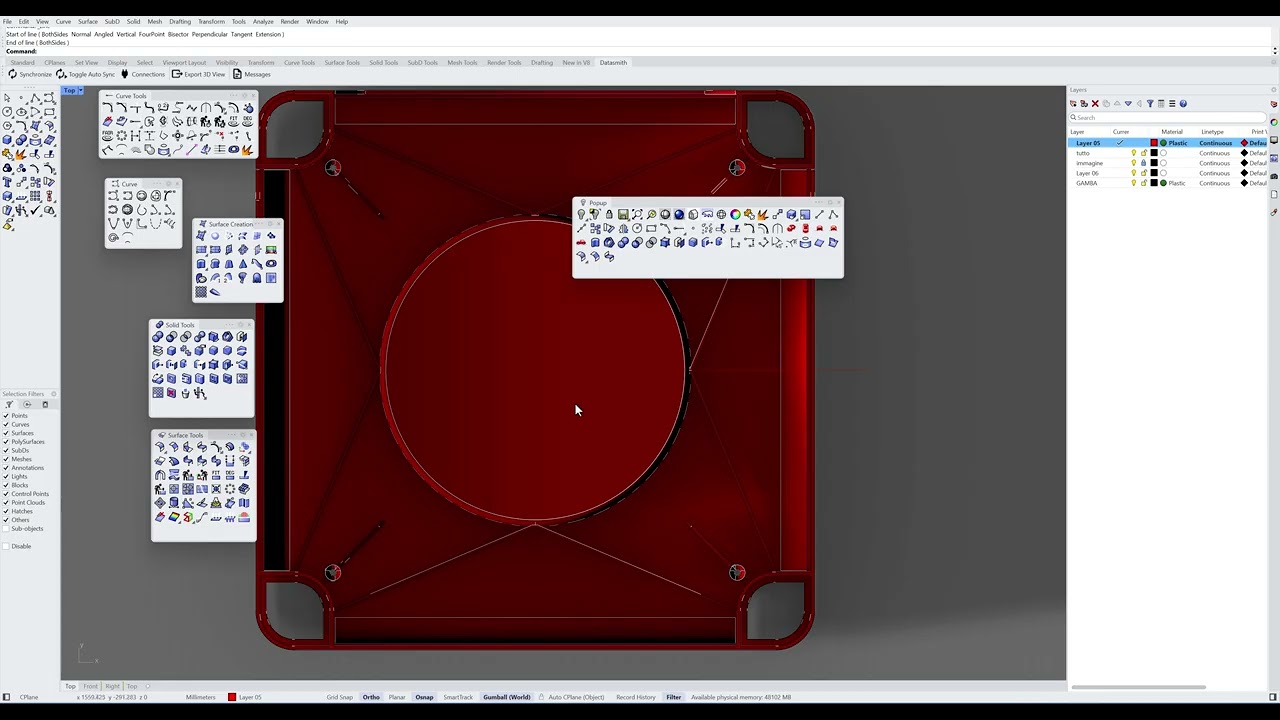Viewport: 1280px width, 720px height.
Task: Enable the Sub-objects filter checkbox
Action: 5,529
